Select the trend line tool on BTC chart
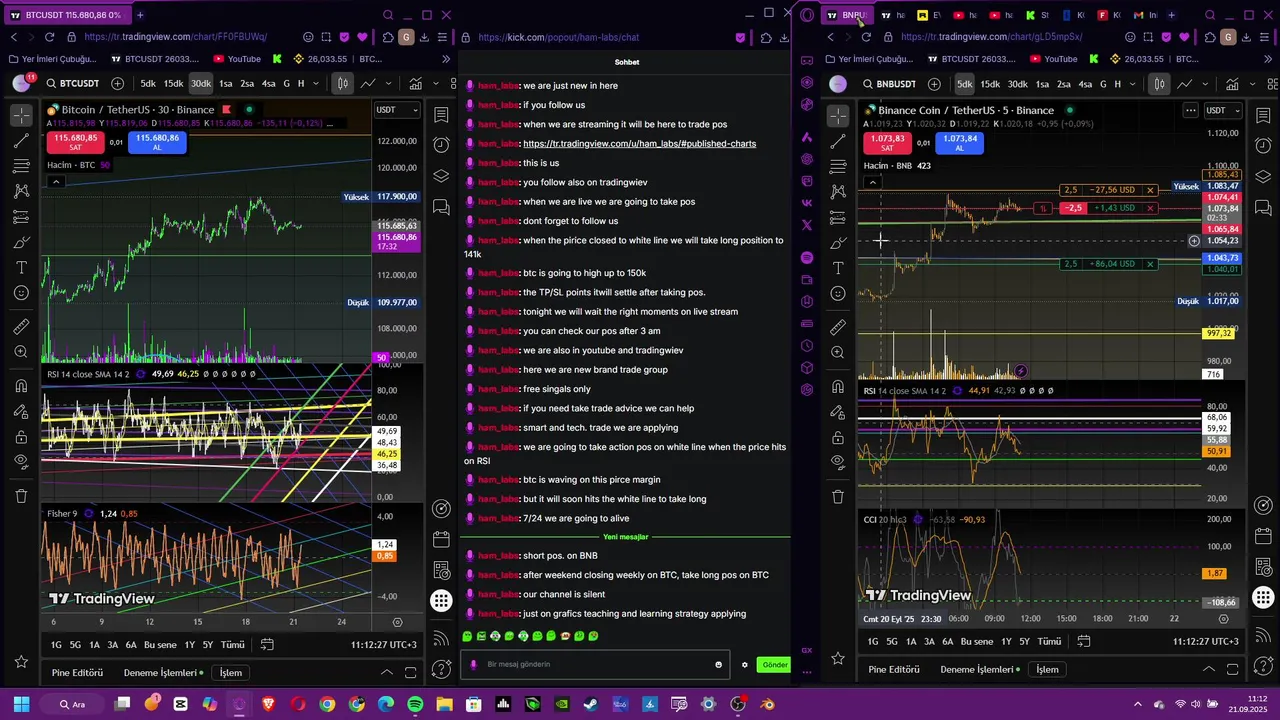The width and height of the screenshot is (1280, 720). click(21, 141)
